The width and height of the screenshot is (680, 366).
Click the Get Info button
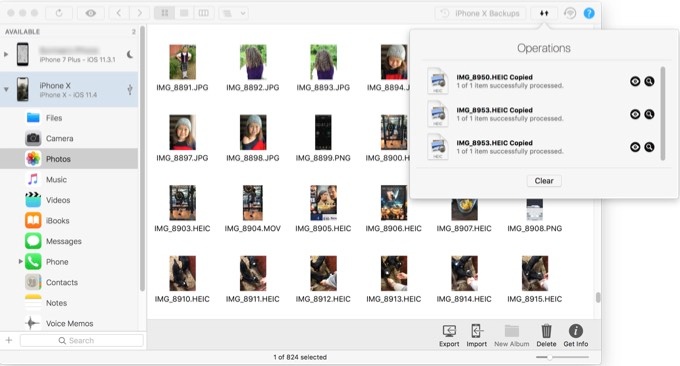(x=576, y=336)
